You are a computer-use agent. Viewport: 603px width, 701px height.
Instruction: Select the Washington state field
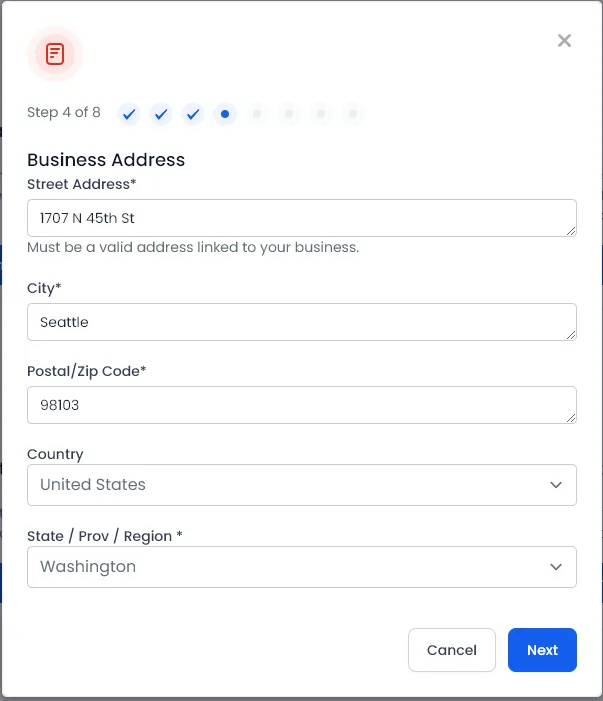[302, 567]
